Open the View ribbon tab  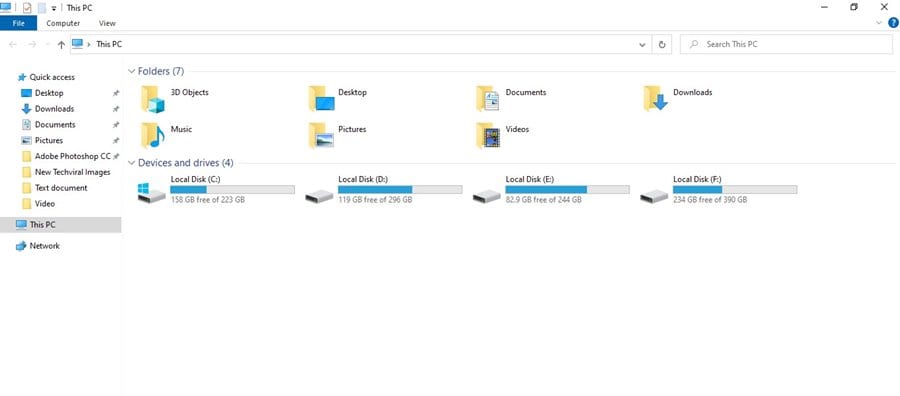tap(107, 23)
